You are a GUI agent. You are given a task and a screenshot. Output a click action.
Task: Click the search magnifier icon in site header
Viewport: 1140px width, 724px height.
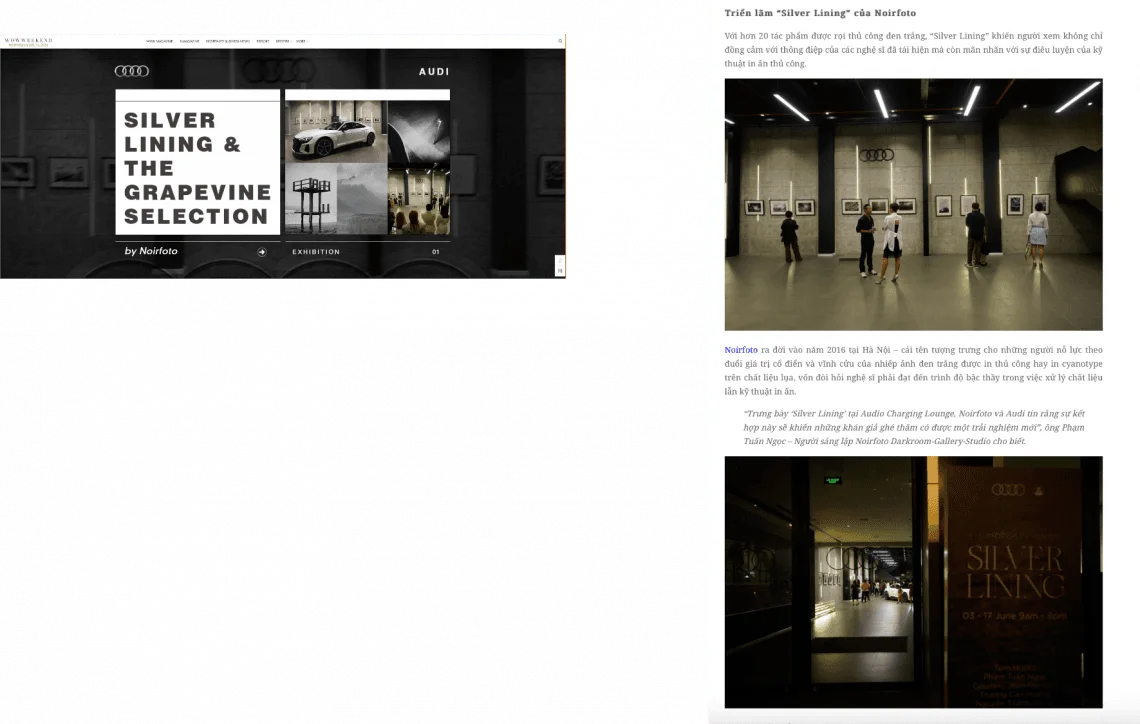click(x=560, y=41)
